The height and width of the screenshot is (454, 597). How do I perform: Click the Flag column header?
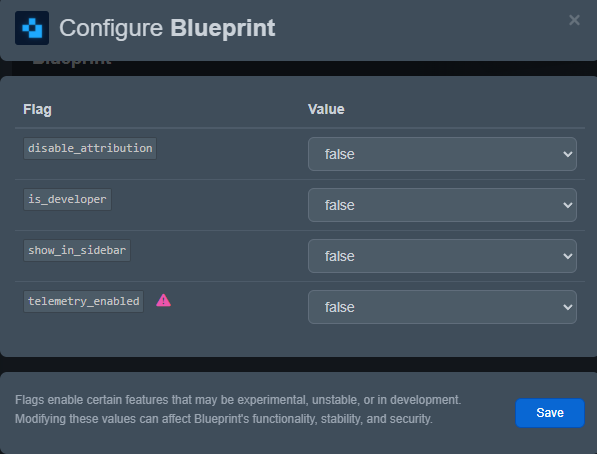pyautogui.click(x=37, y=110)
